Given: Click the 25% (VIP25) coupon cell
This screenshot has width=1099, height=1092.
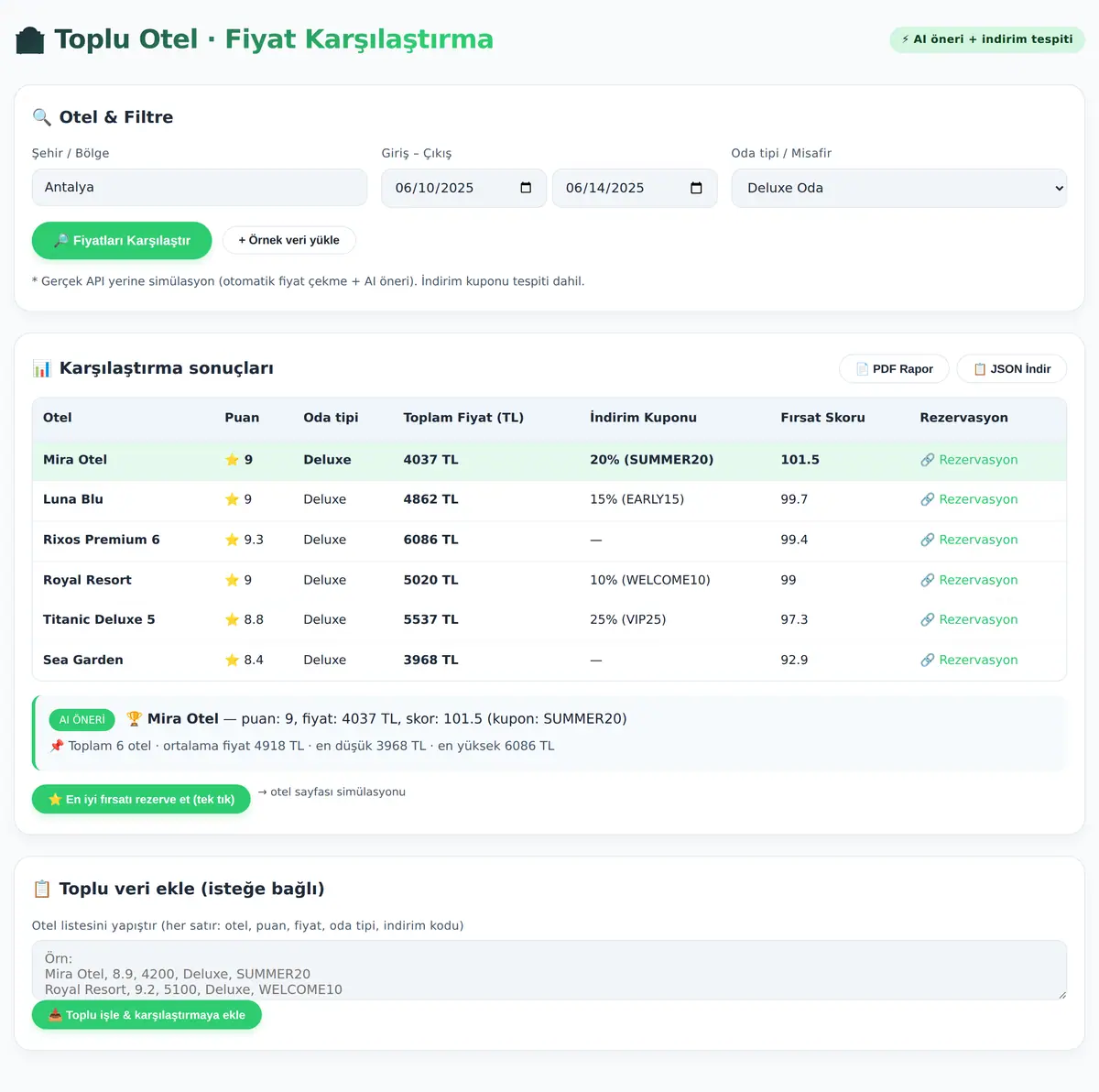Looking at the screenshot, I should point(627,619).
